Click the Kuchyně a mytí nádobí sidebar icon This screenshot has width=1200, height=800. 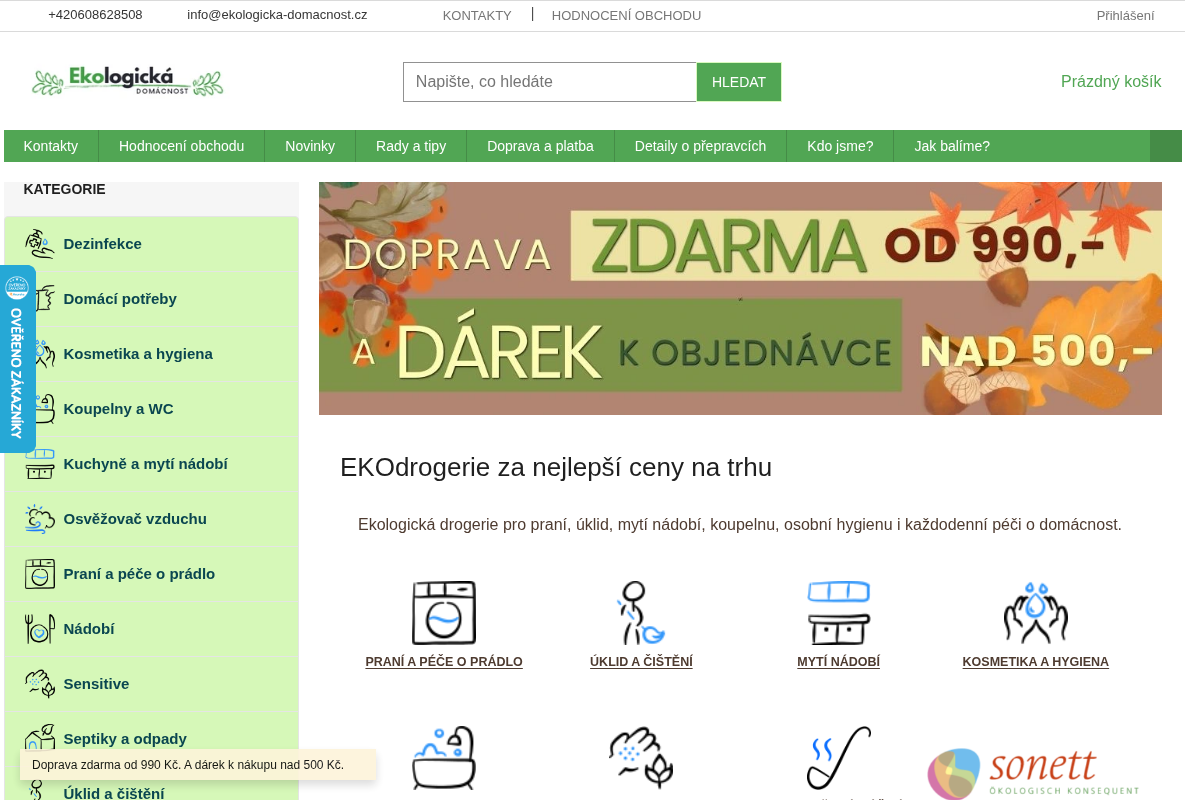pos(40,464)
